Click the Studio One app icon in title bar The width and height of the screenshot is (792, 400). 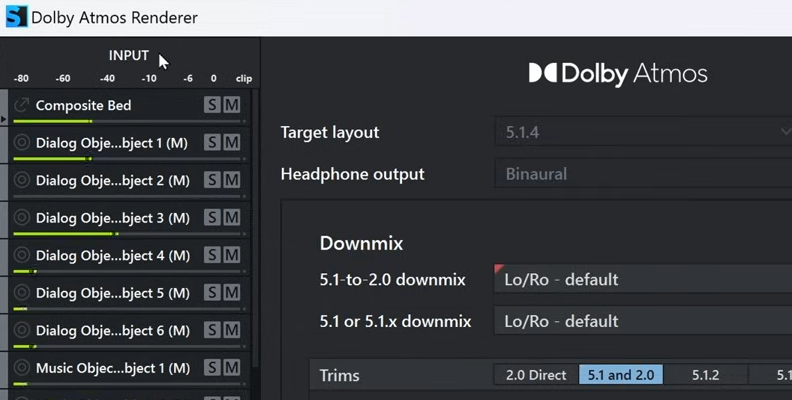16,17
